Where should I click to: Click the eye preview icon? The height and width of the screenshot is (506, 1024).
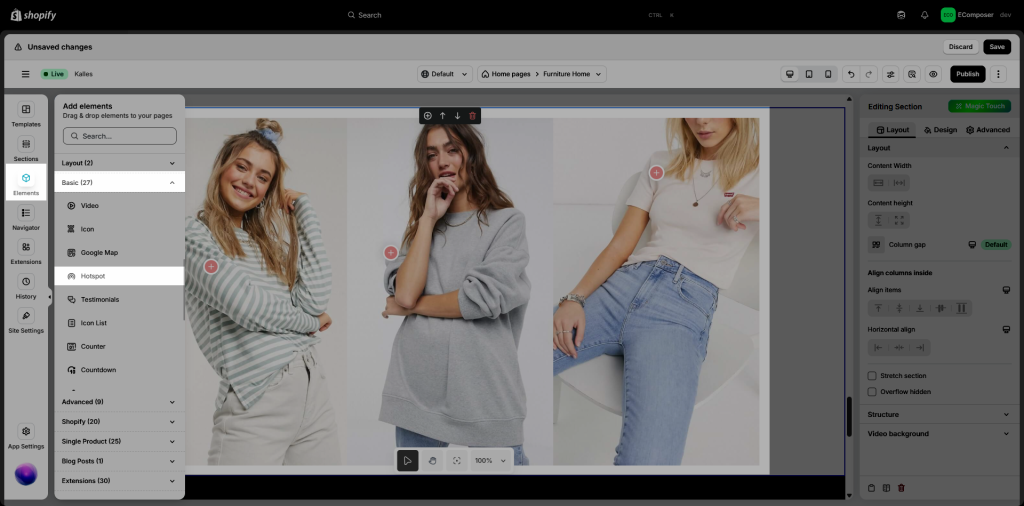point(933,74)
